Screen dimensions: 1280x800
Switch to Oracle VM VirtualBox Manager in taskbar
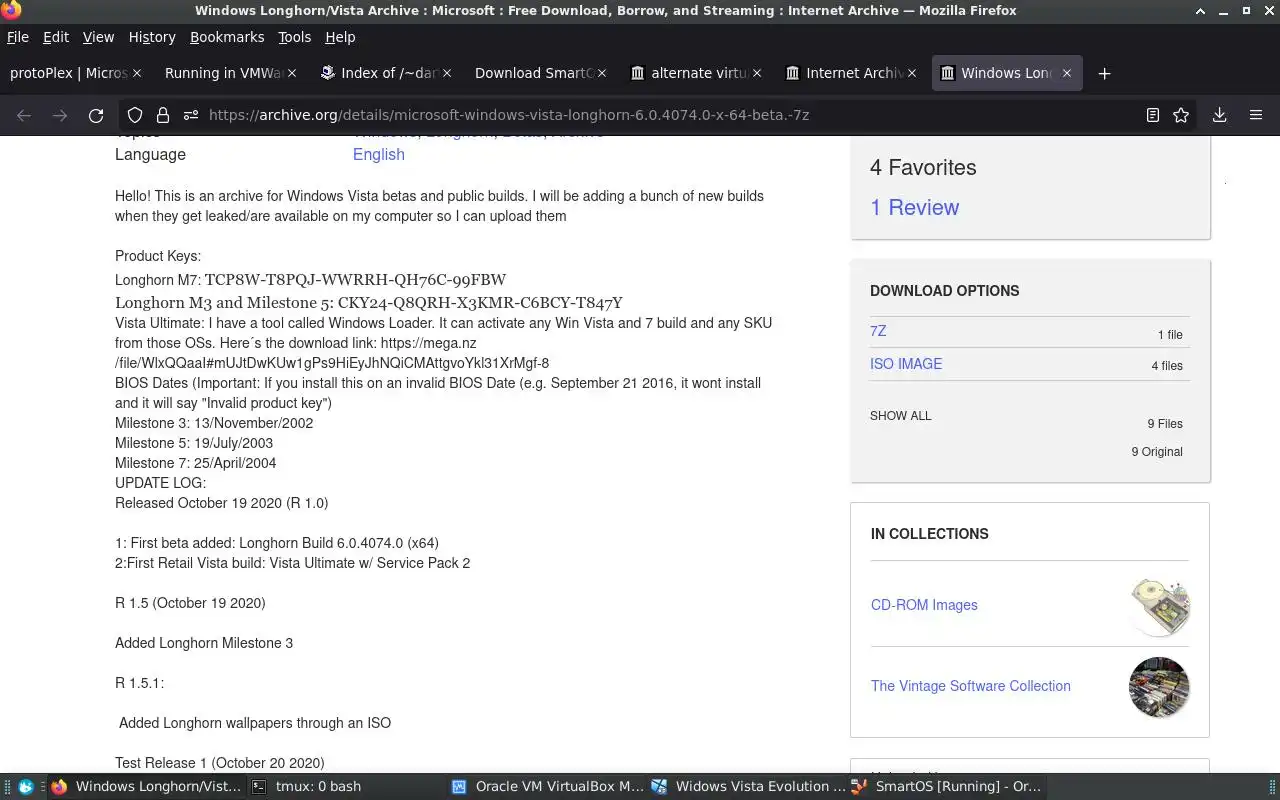(547, 786)
